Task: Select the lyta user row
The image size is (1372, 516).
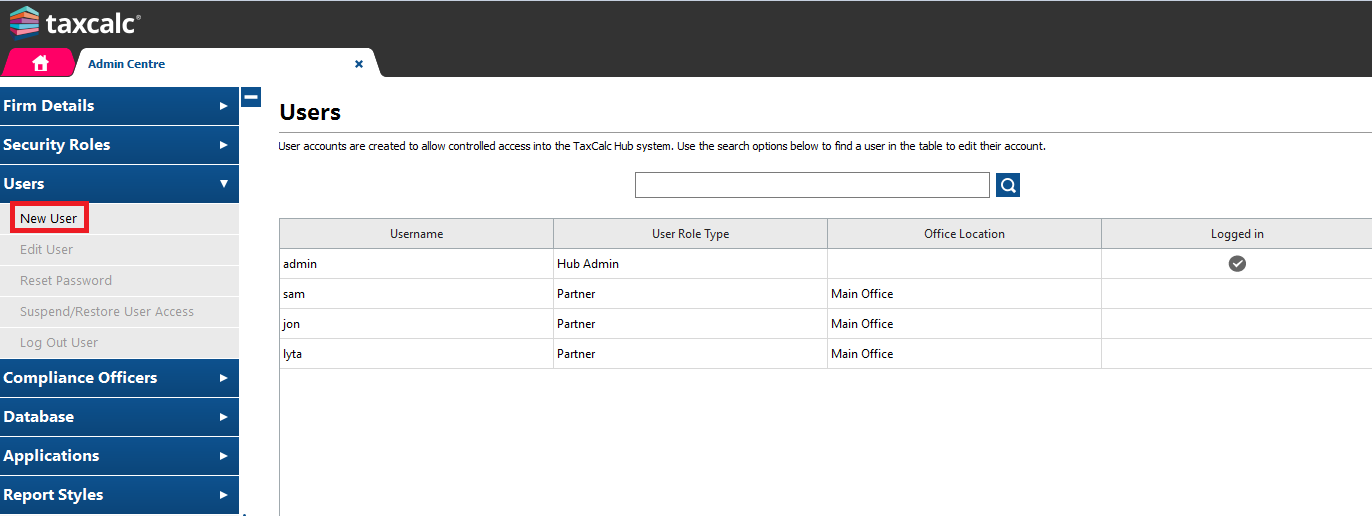Action: (x=416, y=354)
